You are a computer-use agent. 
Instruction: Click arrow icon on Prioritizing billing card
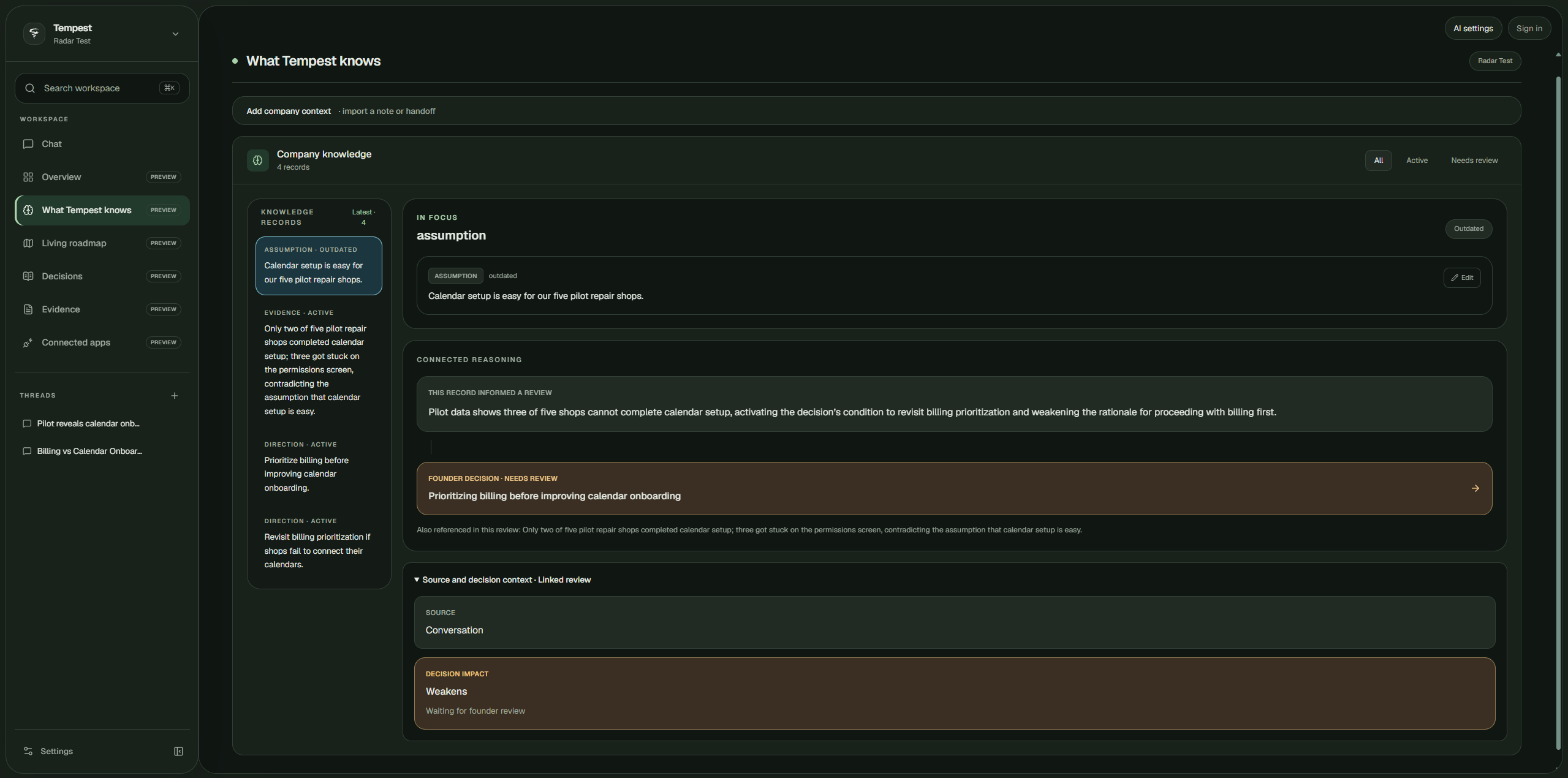[1475, 488]
